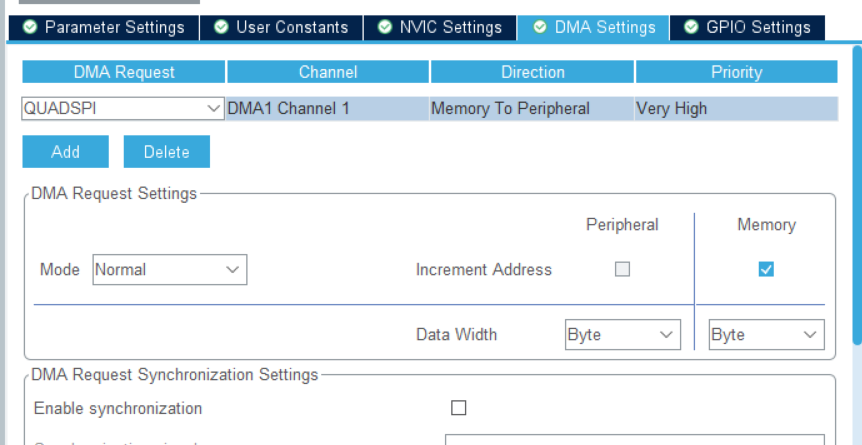Toggle Peripheral increment address checkbox
The height and width of the screenshot is (445, 862).
622,269
